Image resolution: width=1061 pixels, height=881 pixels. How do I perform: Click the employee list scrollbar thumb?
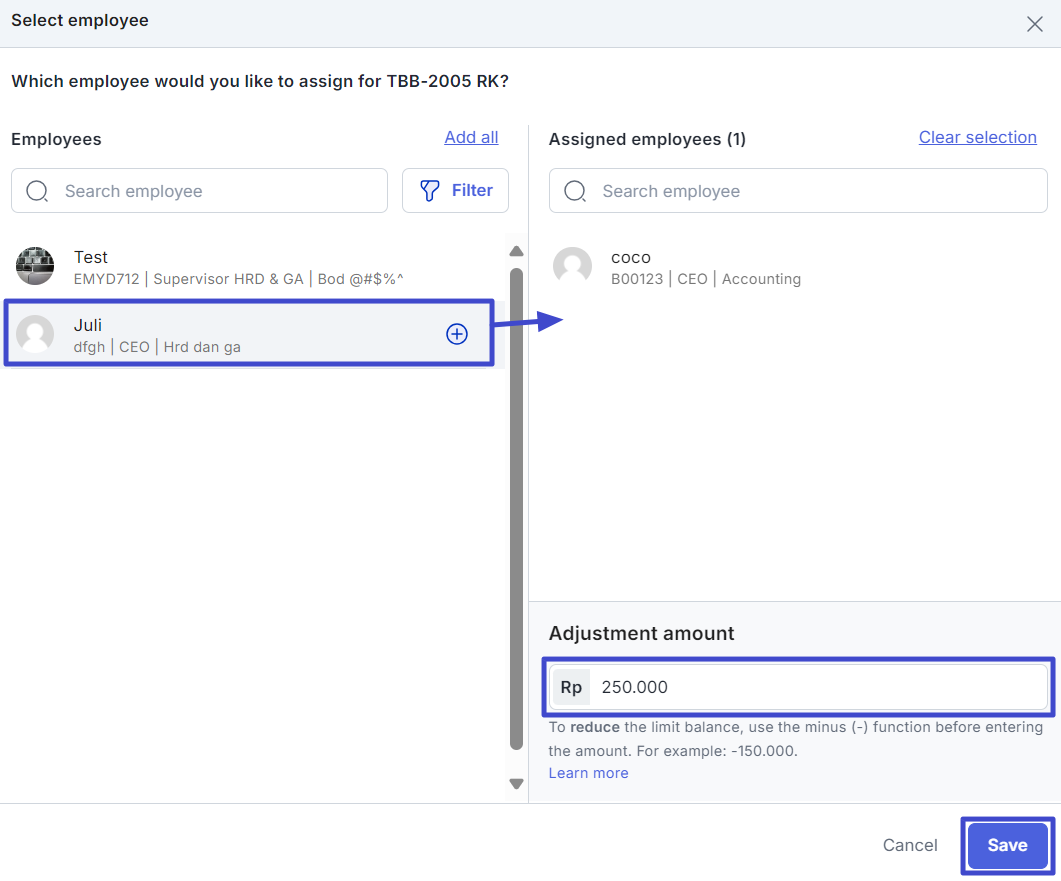click(516, 500)
